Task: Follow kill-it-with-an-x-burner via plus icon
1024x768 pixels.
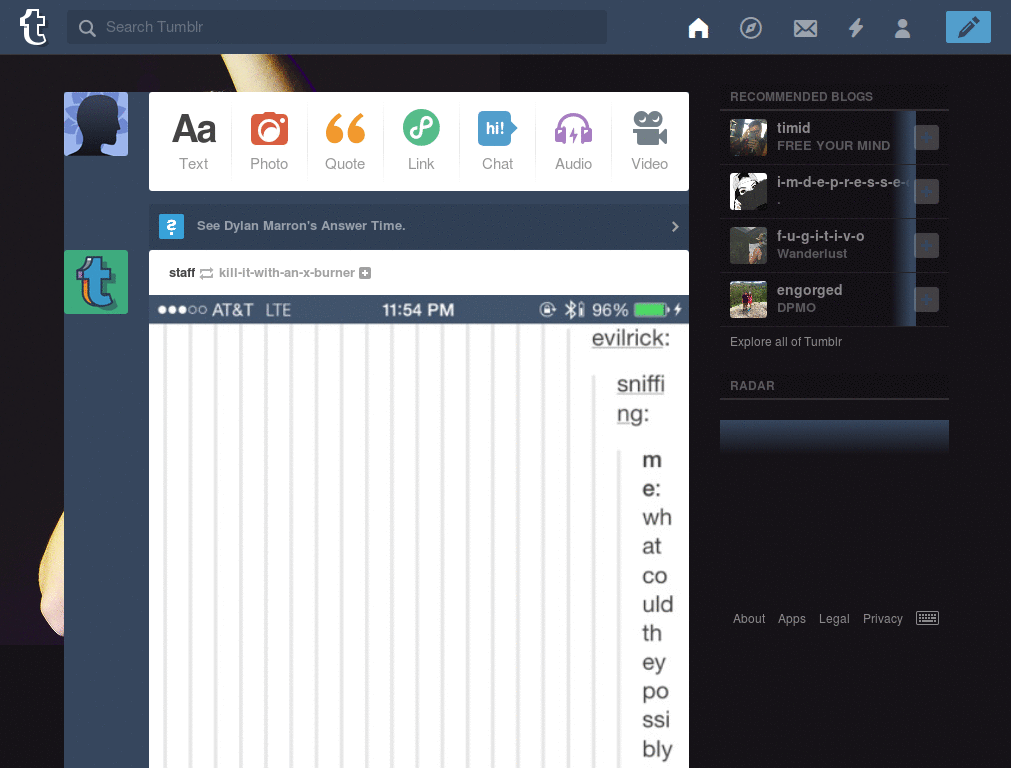Action: click(365, 273)
